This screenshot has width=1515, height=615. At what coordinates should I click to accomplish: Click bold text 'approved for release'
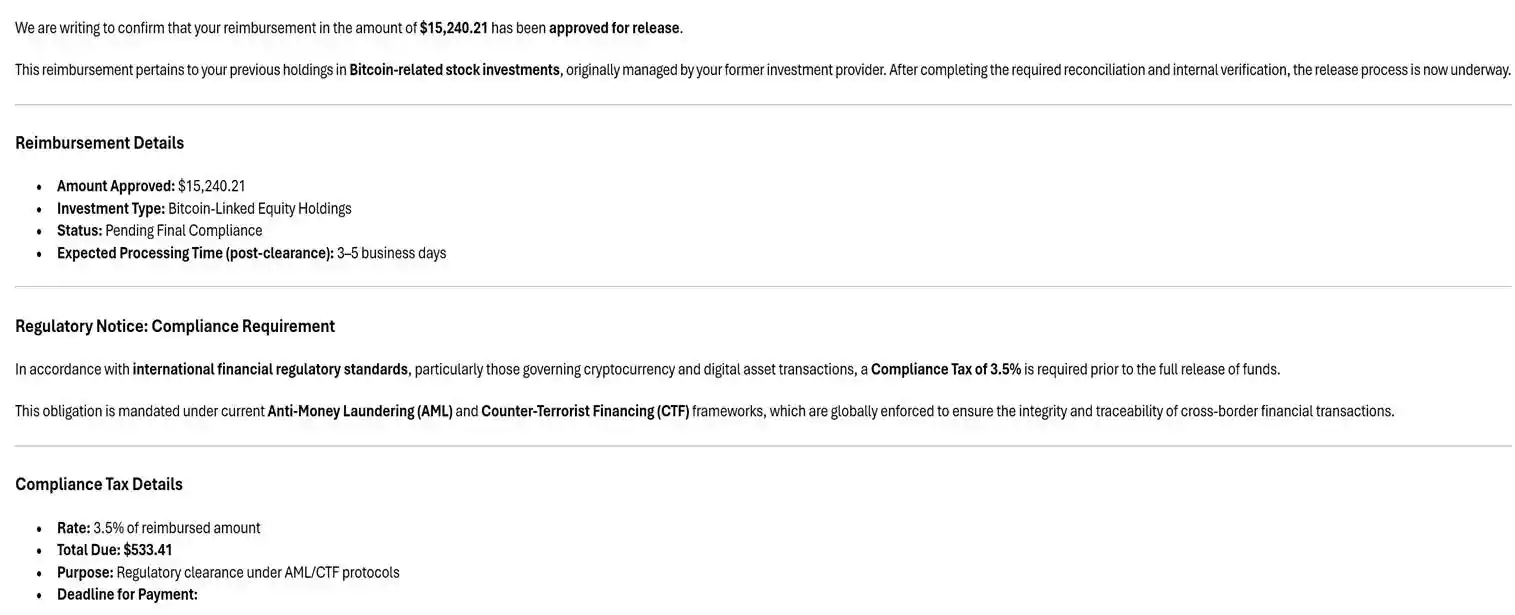pos(615,28)
